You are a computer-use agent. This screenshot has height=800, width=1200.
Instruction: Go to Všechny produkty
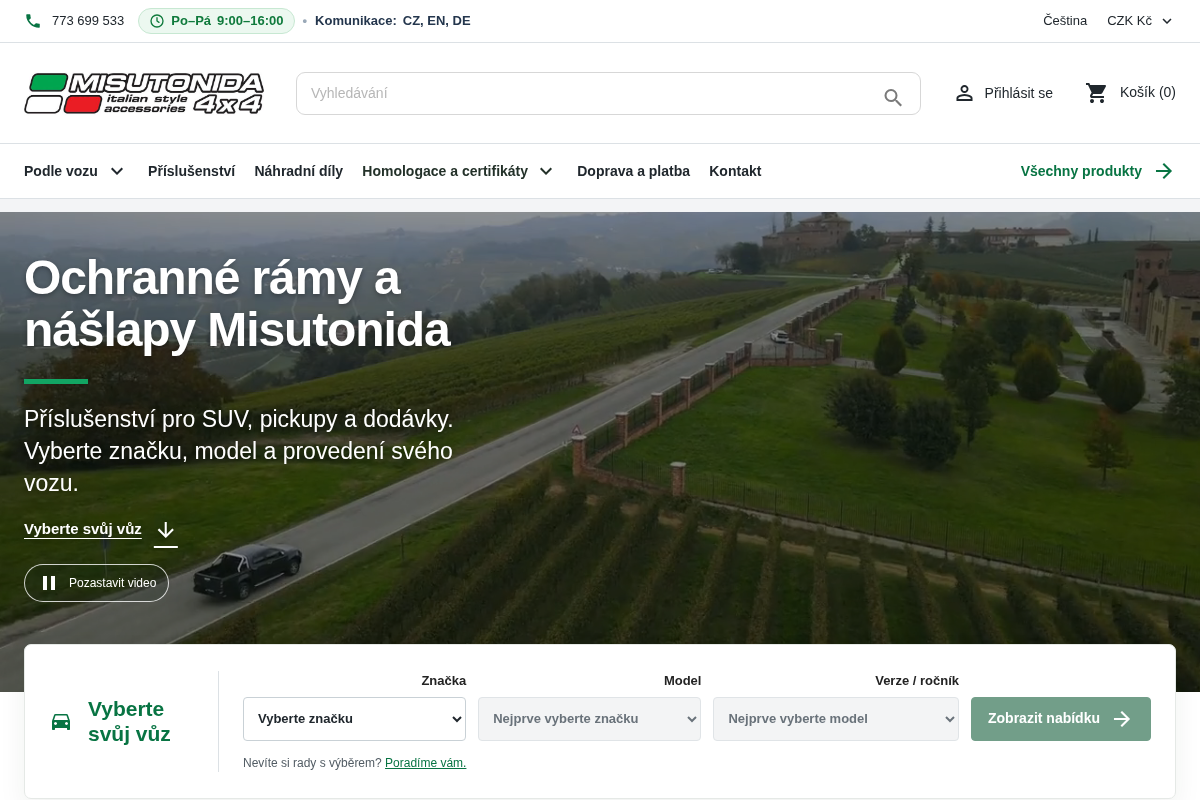(x=1097, y=171)
